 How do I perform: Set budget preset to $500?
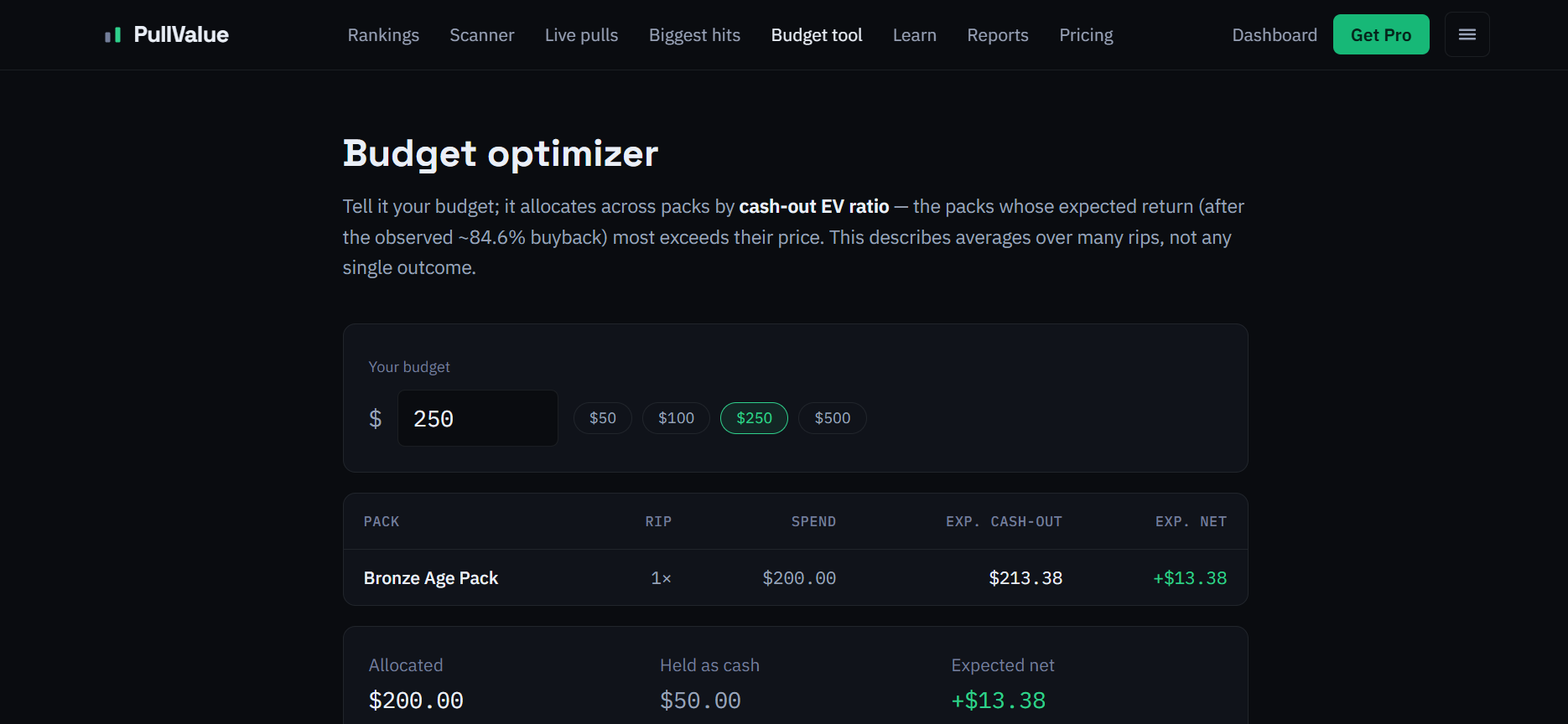[833, 418]
